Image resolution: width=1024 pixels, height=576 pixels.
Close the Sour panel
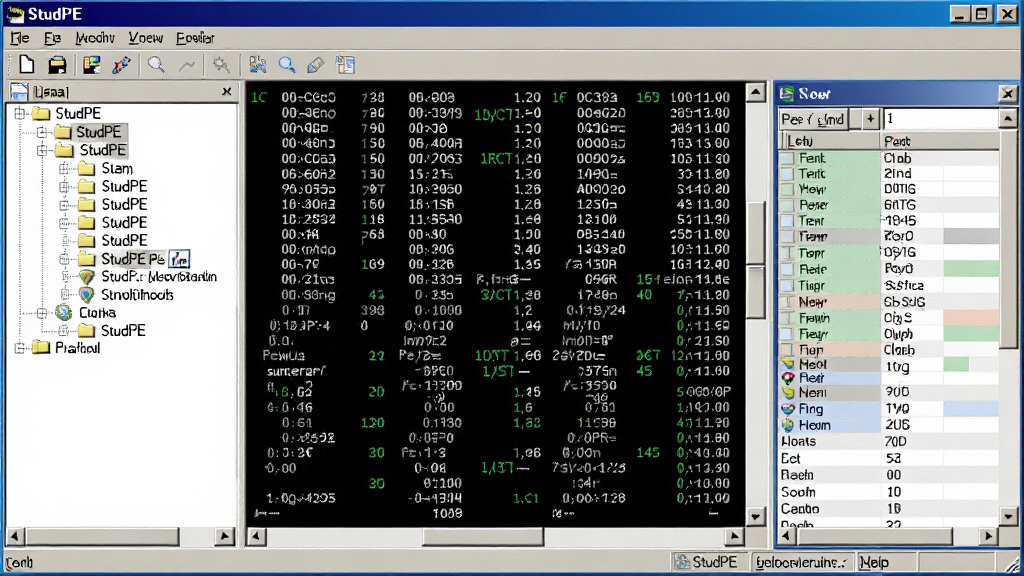[x=1008, y=94]
